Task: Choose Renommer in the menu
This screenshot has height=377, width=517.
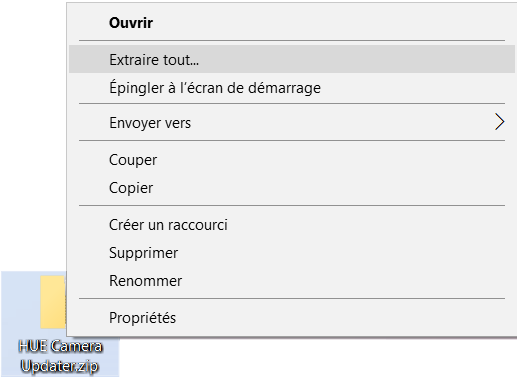Action: pyautogui.click(x=292, y=281)
